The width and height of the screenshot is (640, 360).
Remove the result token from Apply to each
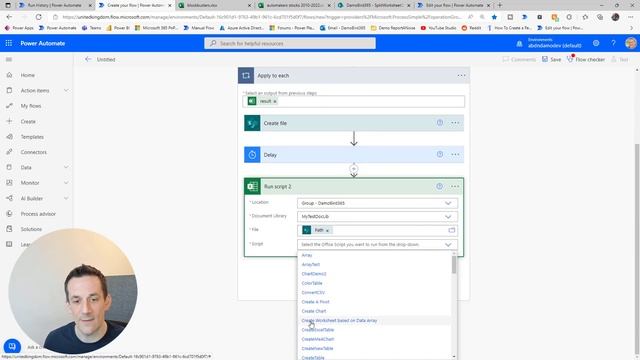coord(275,101)
